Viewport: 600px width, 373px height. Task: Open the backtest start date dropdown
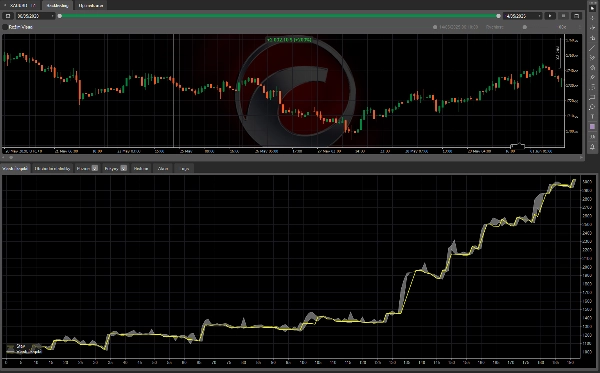tap(35, 16)
